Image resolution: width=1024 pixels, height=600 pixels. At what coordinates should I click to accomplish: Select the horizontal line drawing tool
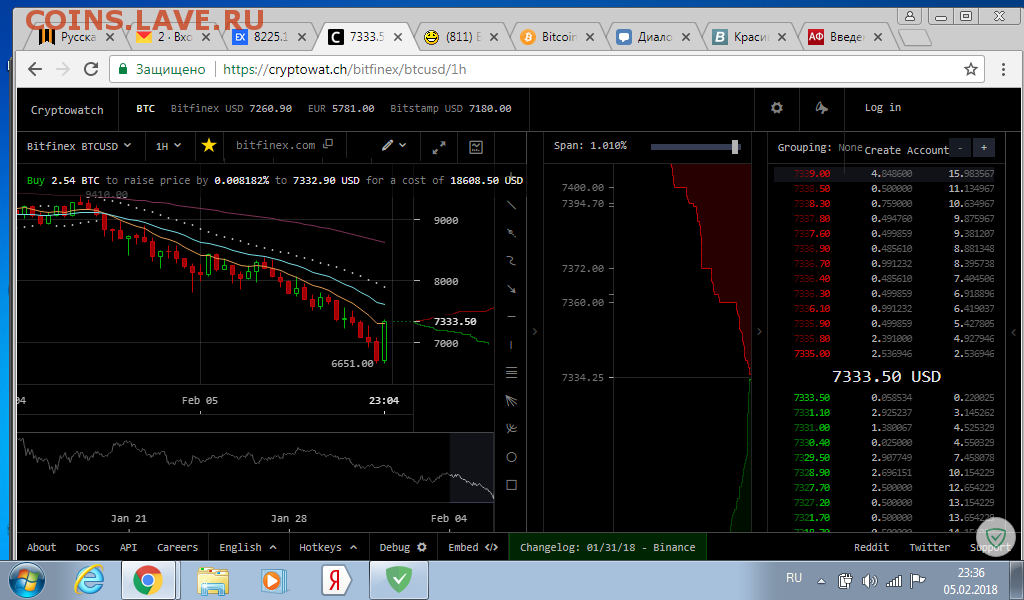pos(511,317)
